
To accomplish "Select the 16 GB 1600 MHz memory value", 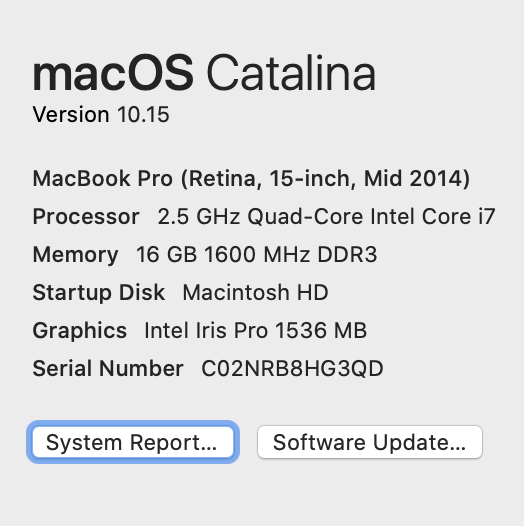I will tap(223, 254).
